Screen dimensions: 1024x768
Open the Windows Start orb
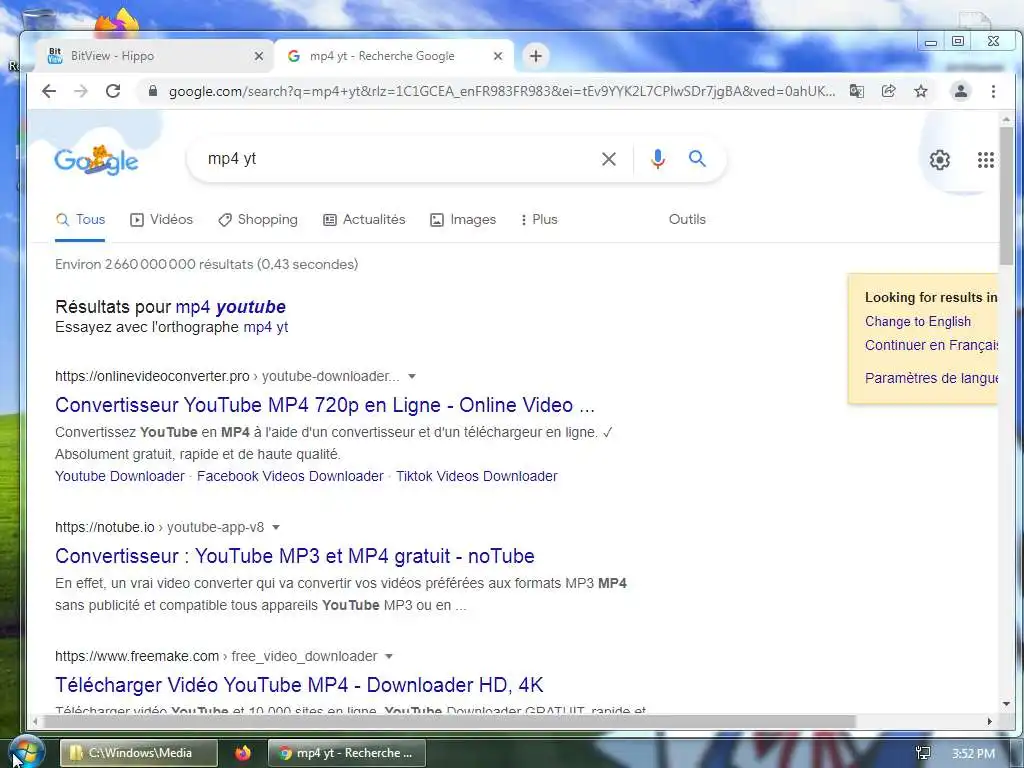(x=27, y=751)
